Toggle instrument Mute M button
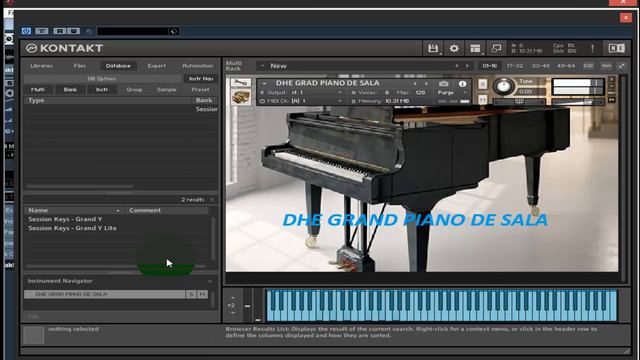The height and width of the screenshot is (360, 640). [482, 99]
